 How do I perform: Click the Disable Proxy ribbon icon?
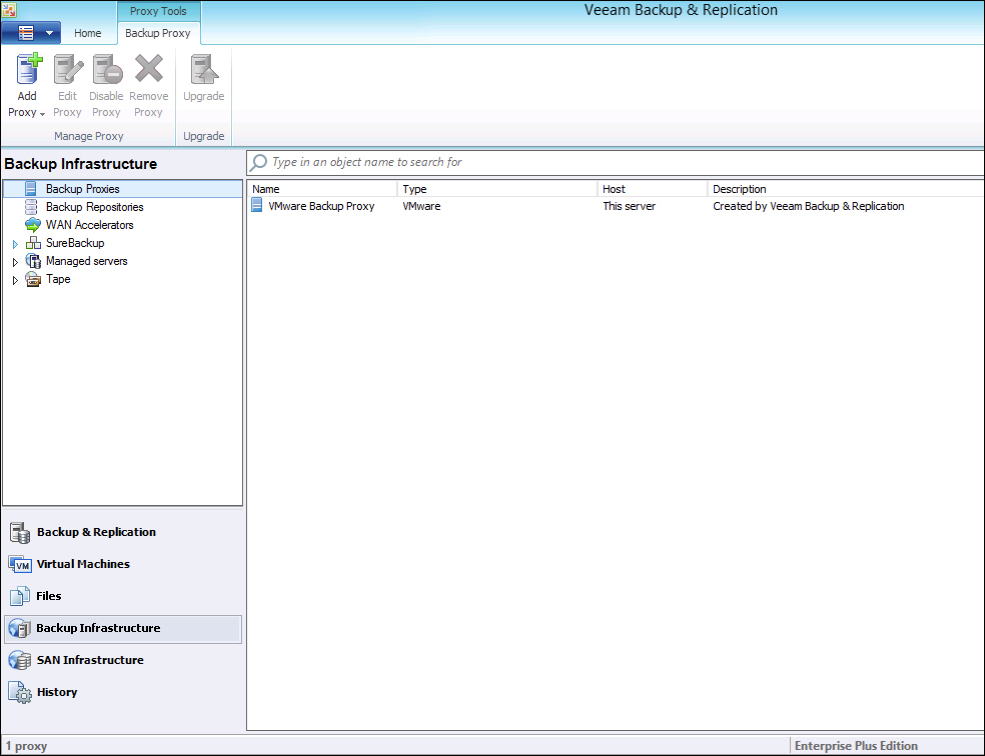[106, 70]
